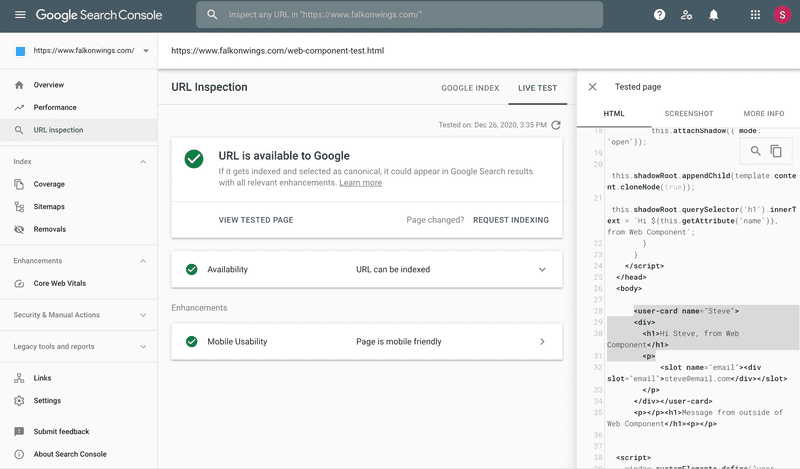Click the Sitemaps tree icon
800x469 pixels.
coord(19,207)
